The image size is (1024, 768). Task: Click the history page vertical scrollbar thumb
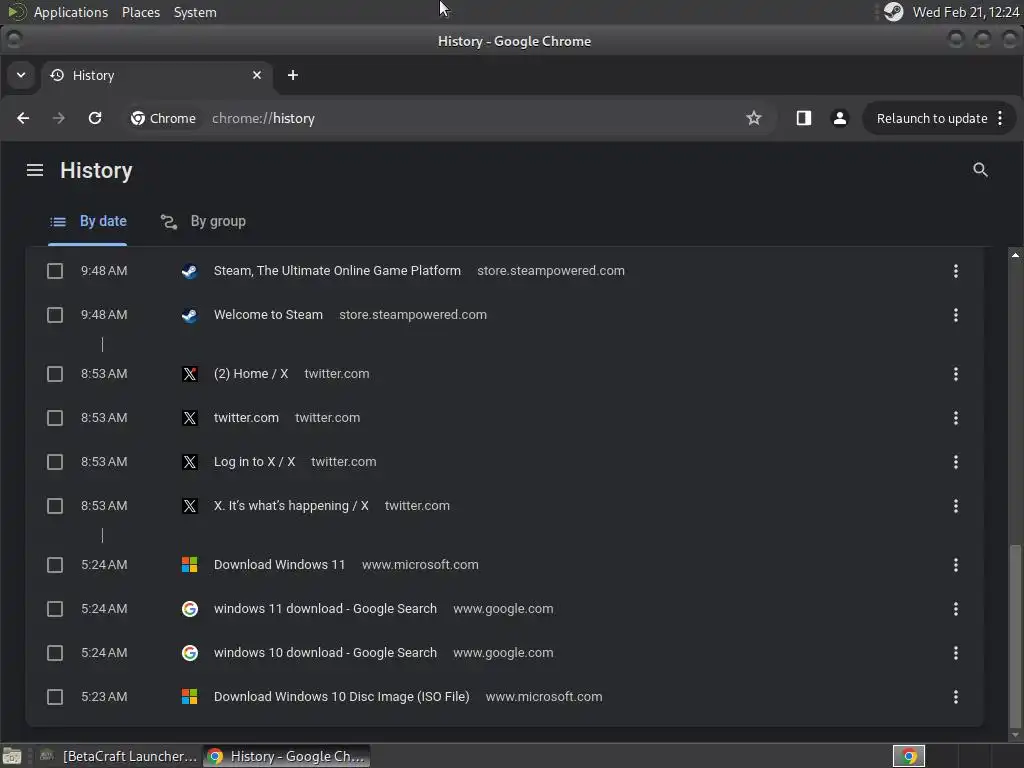tap(1015, 637)
